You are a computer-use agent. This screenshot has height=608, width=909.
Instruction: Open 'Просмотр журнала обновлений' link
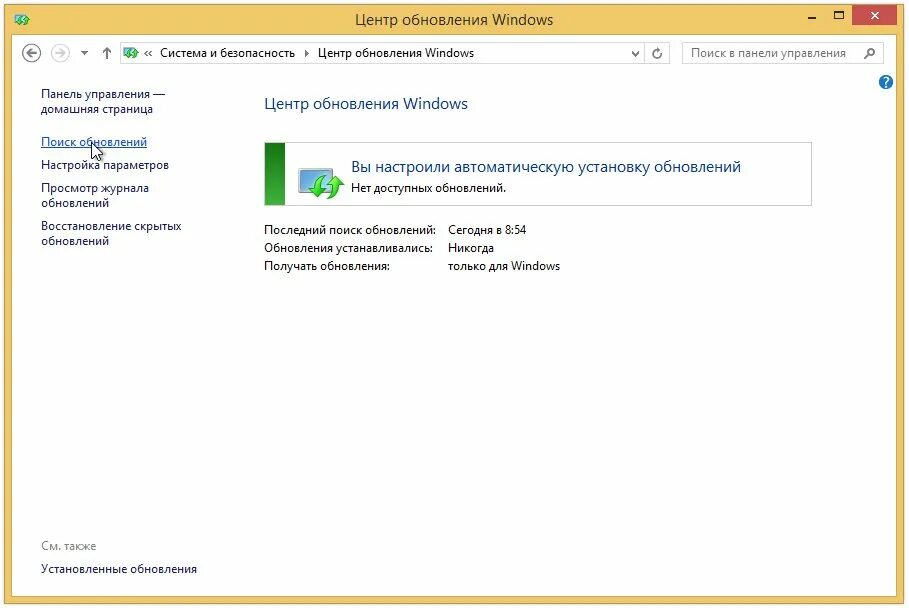click(95, 195)
